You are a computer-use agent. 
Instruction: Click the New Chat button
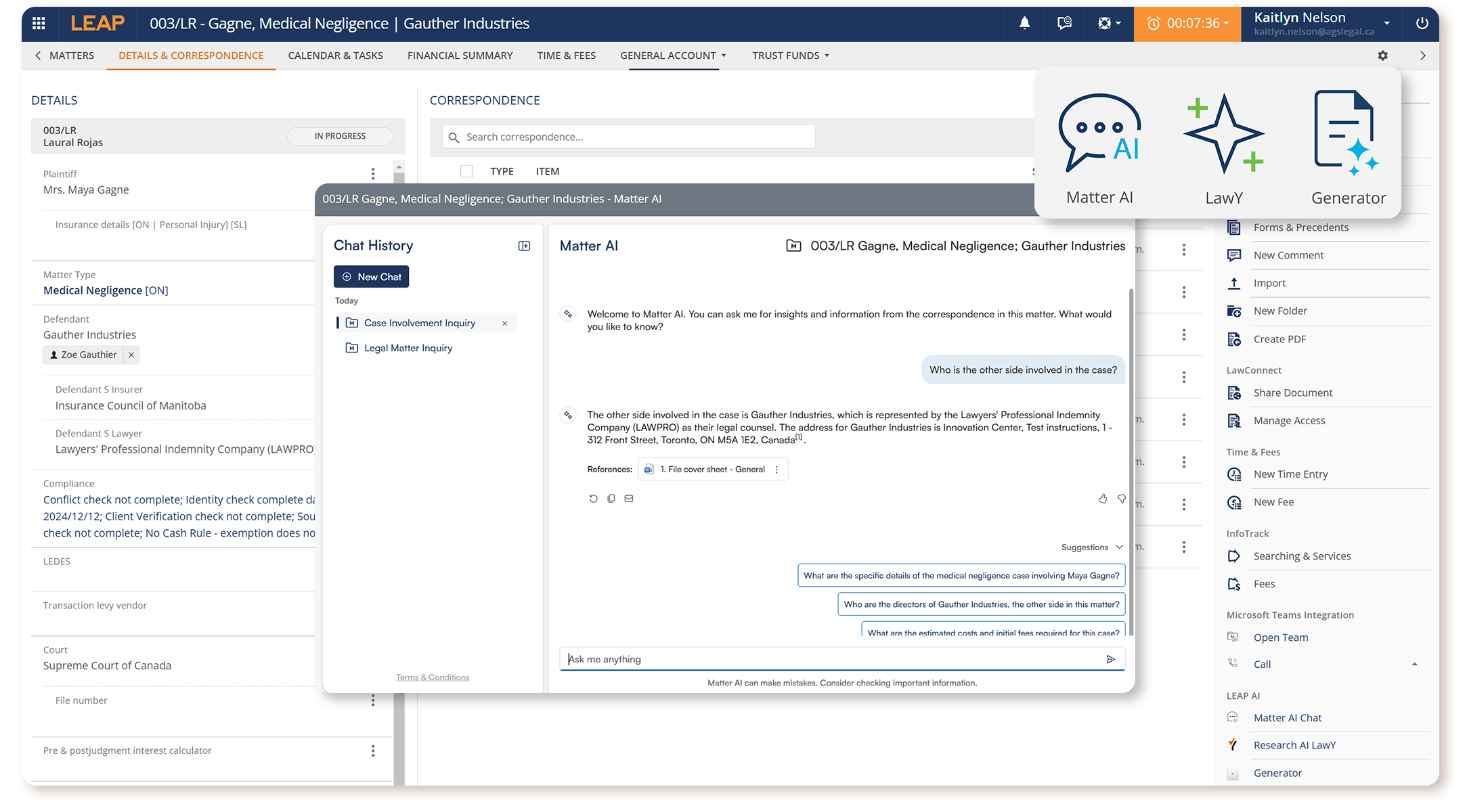coord(371,277)
